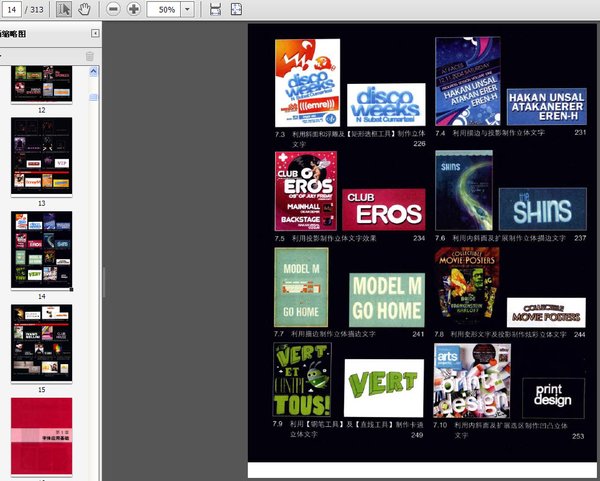Screen dimensions: 600x481
Task: Open page 12 thumbnail
Action: click(42, 84)
